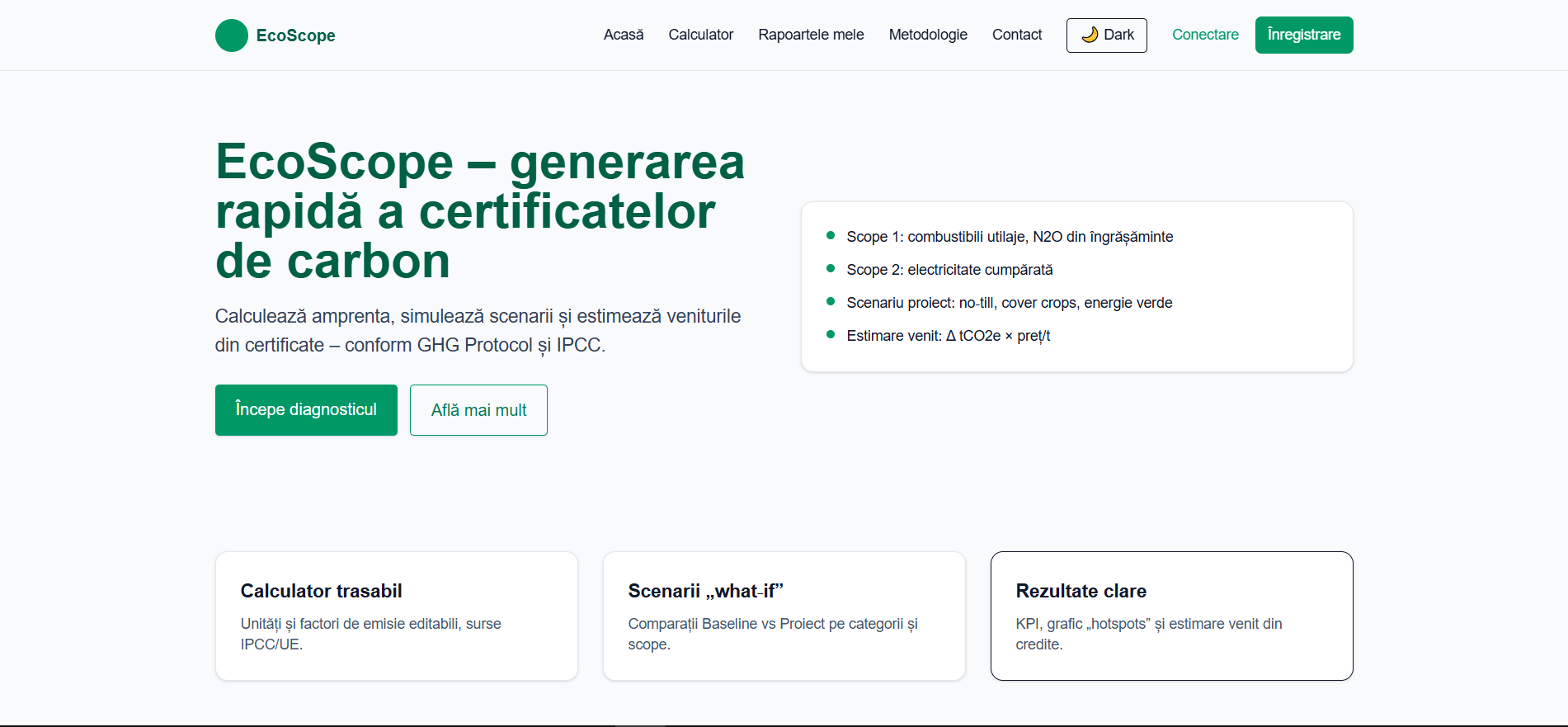1568x727 pixels.
Task: Select the Calculator trasabil card
Action: (396, 616)
